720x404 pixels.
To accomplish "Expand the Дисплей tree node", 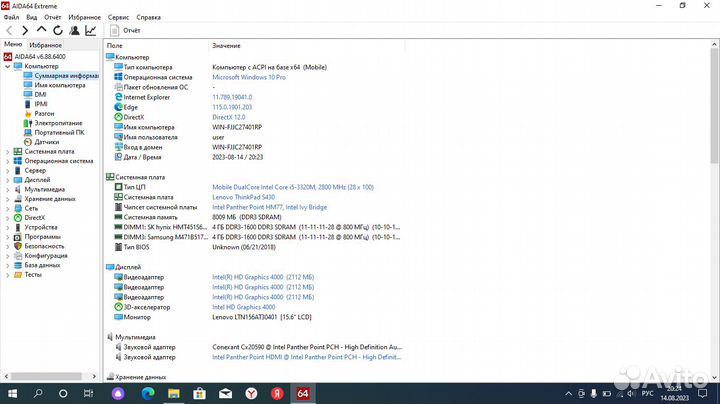I will (x=7, y=180).
